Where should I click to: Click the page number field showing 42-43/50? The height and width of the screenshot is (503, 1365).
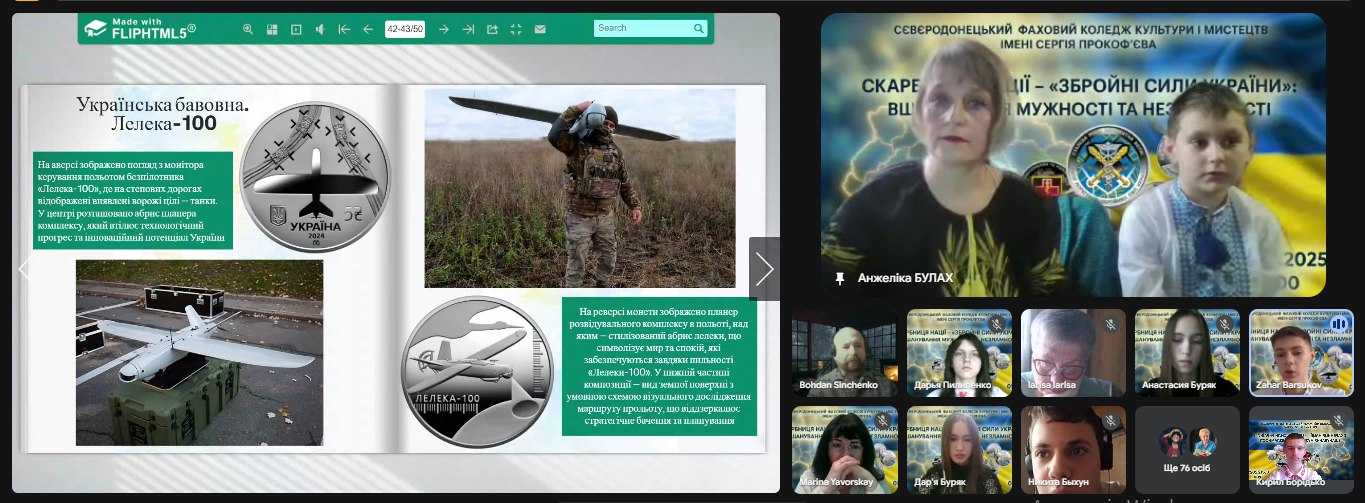405,29
